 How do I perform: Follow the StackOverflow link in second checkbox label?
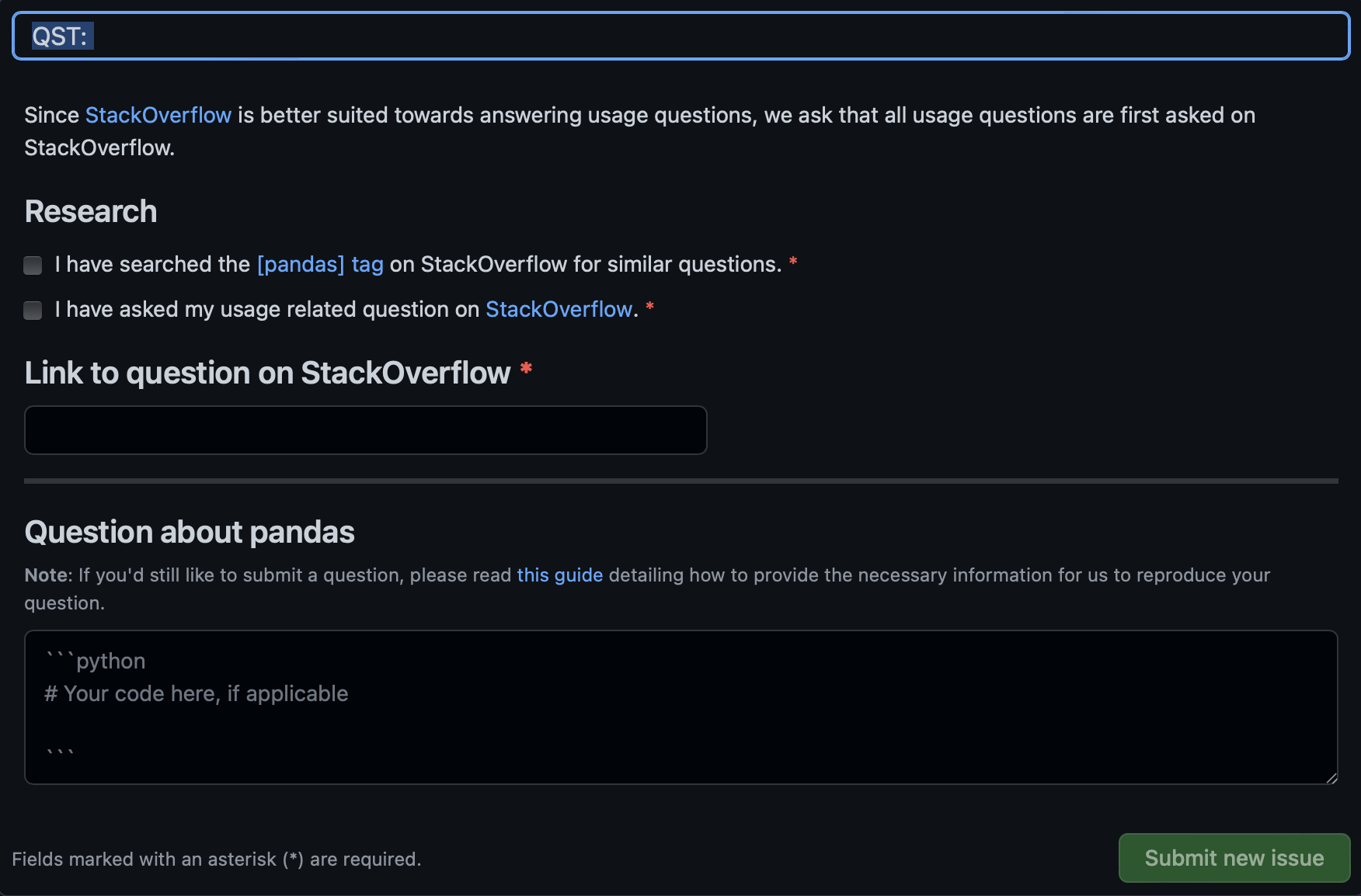(559, 309)
